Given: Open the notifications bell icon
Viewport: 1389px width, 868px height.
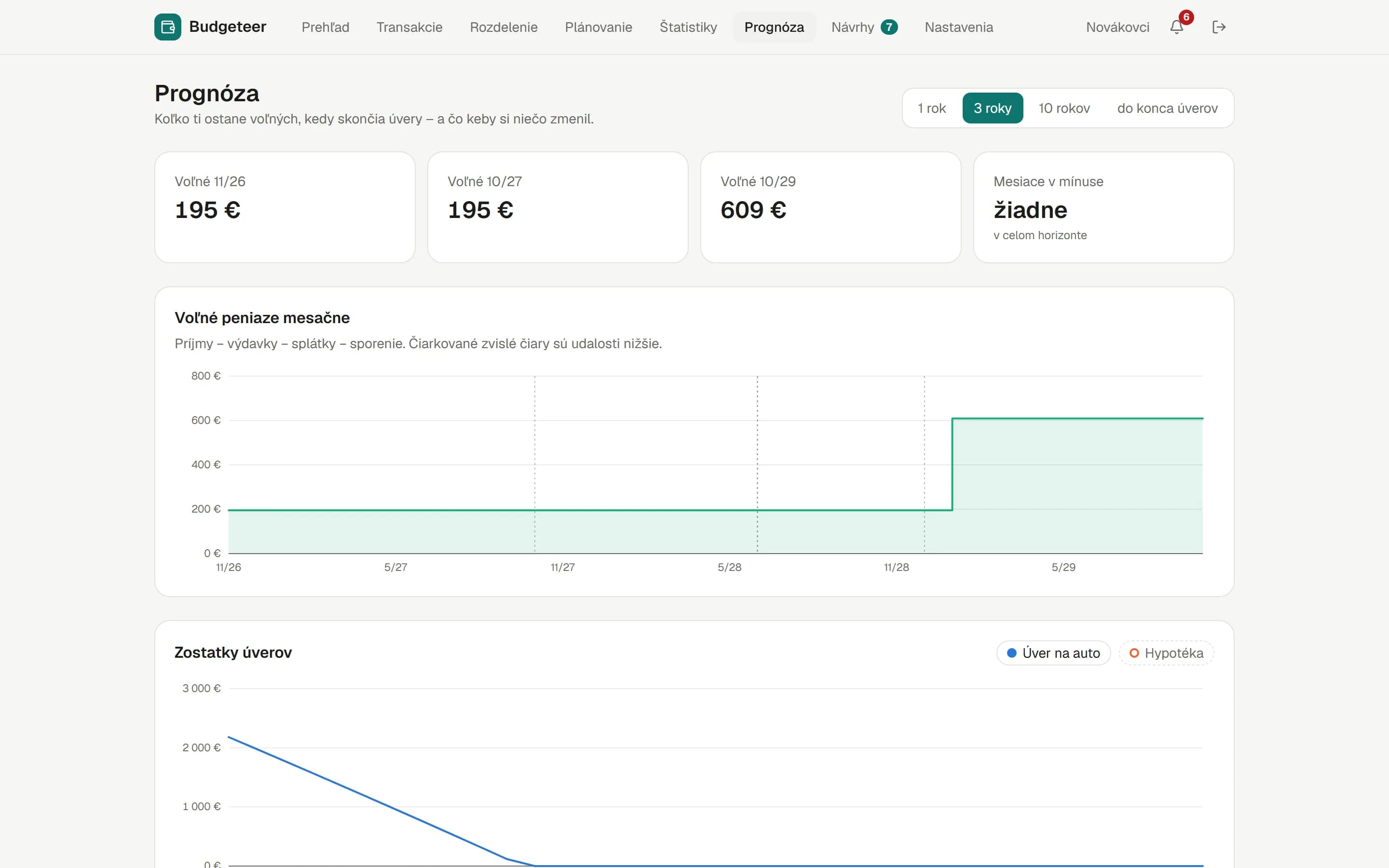Looking at the screenshot, I should click(1177, 27).
